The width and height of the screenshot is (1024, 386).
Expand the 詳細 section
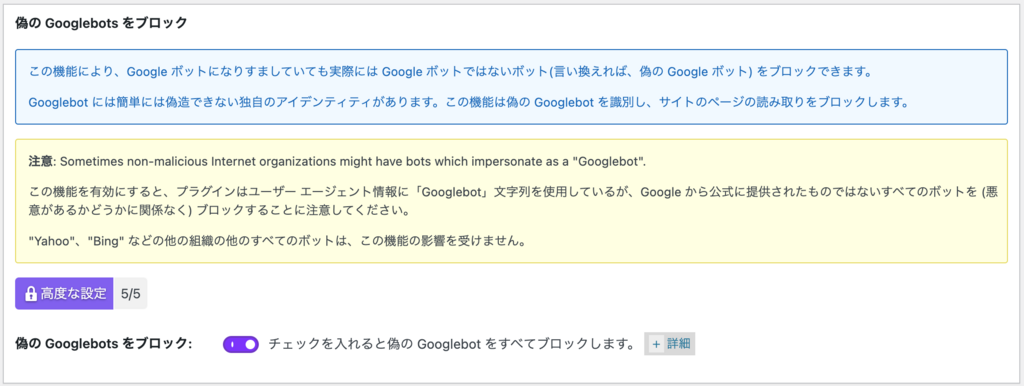[x=670, y=344]
